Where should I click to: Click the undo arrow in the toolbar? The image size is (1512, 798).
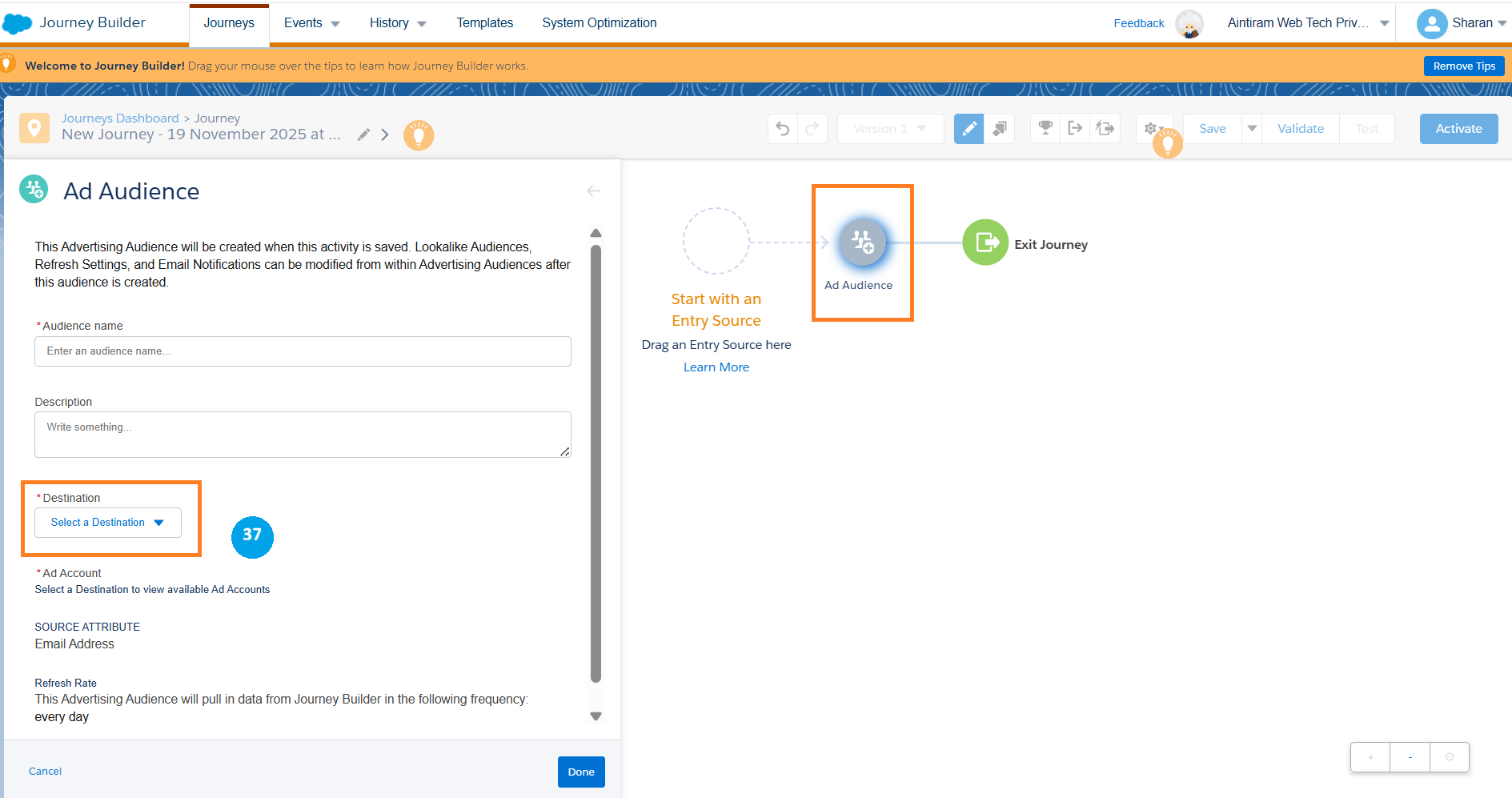(x=783, y=129)
